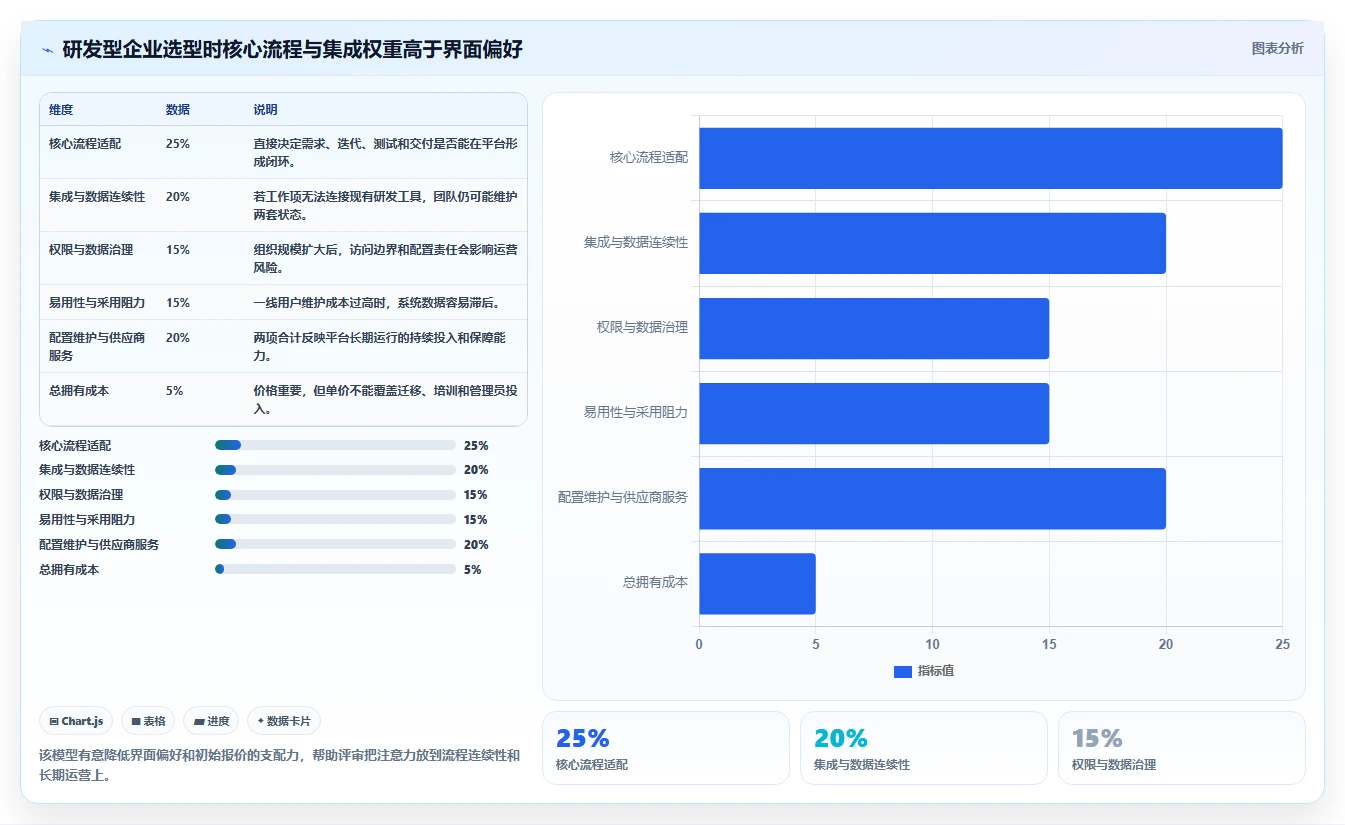
Task: Click the lightning icon beside the title
Action: (x=48, y=50)
